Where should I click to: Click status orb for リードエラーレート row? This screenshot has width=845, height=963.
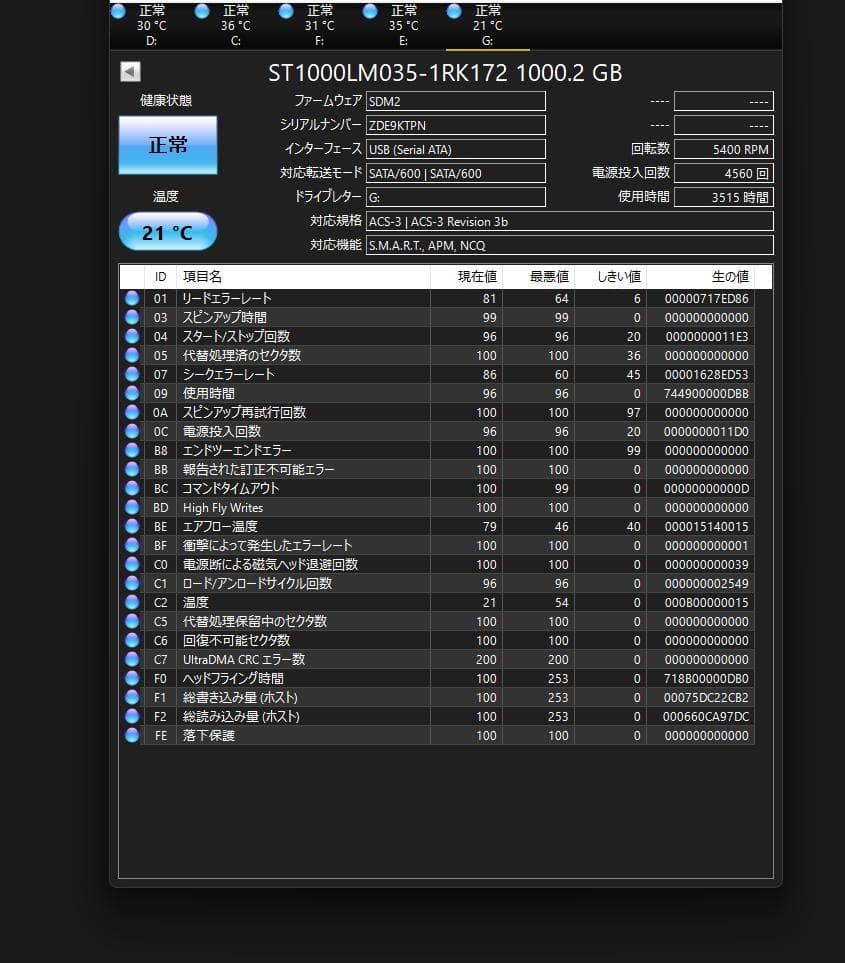[132, 298]
